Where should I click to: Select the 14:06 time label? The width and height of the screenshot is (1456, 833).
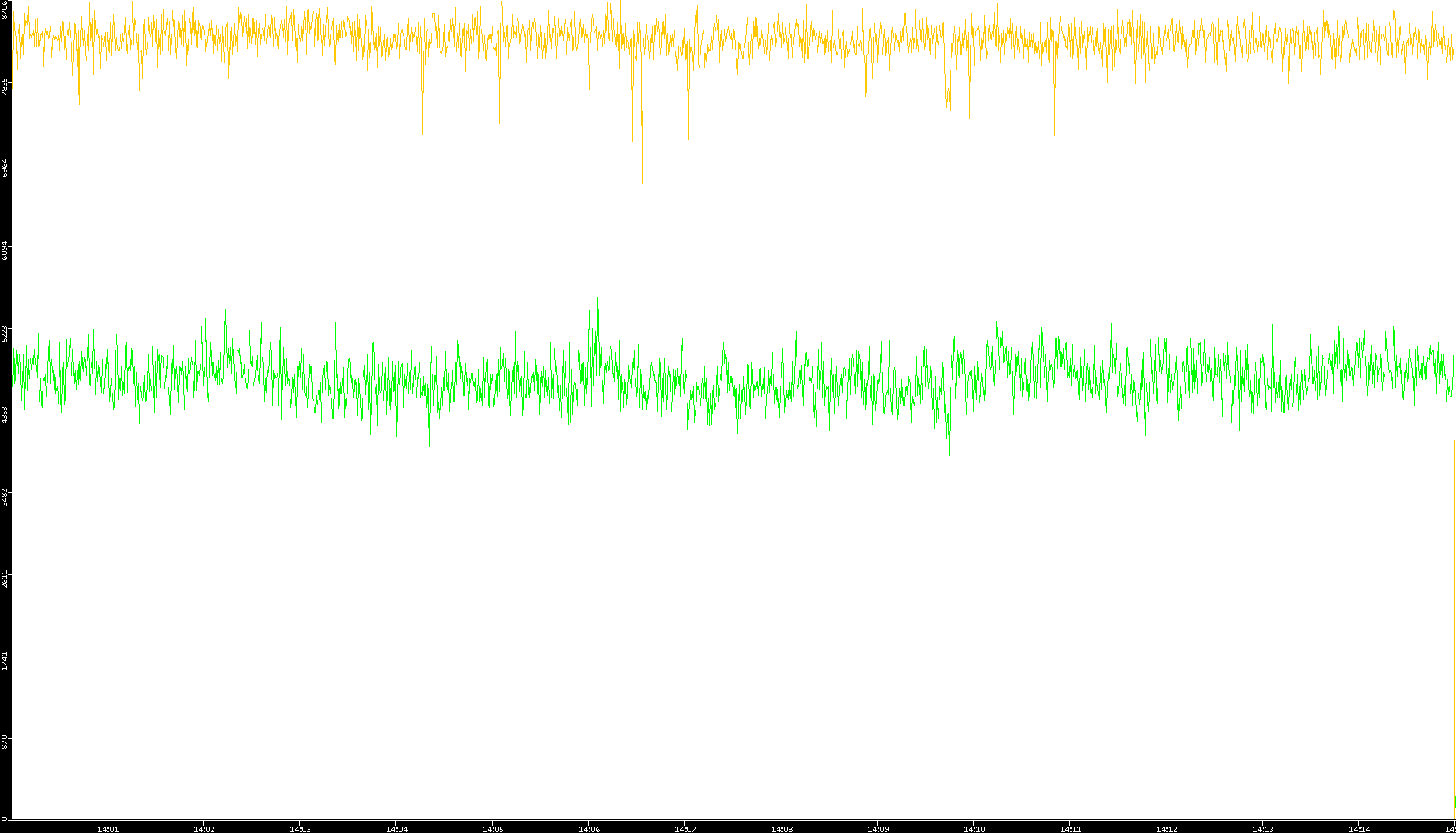[x=590, y=829]
